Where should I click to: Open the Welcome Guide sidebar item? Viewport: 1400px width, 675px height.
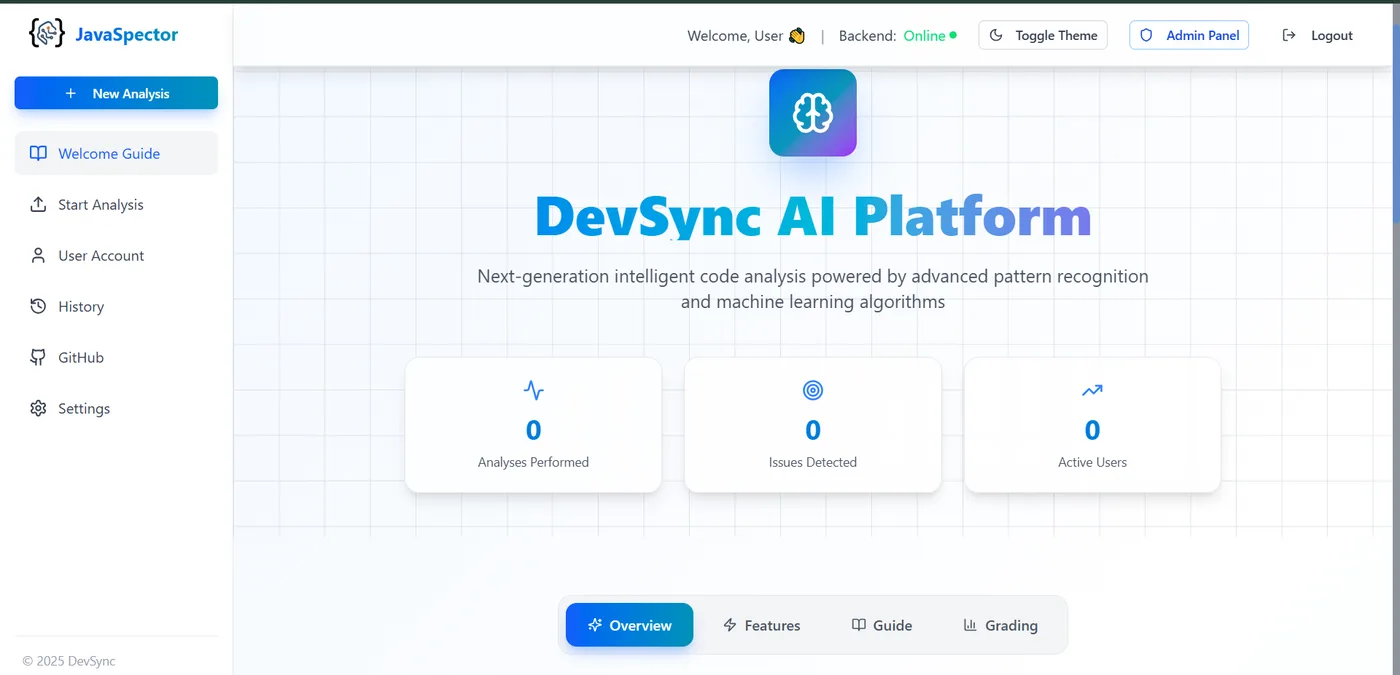(x=116, y=153)
